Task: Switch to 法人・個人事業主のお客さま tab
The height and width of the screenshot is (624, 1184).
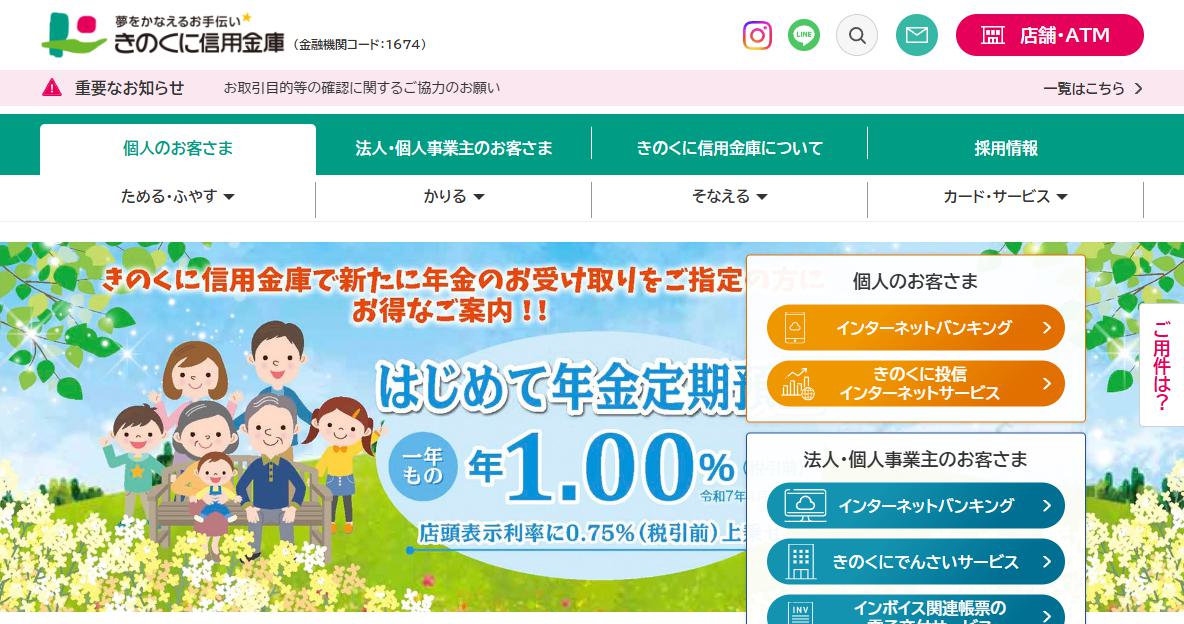Action: 454,148
